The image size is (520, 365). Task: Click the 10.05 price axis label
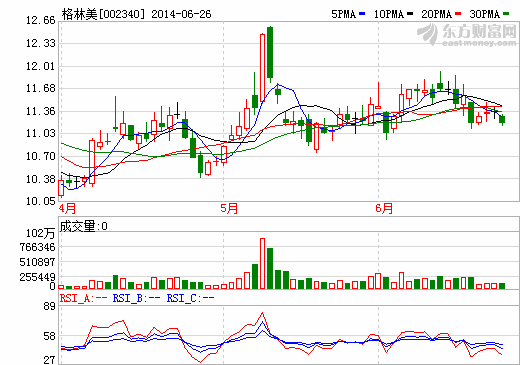point(40,201)
